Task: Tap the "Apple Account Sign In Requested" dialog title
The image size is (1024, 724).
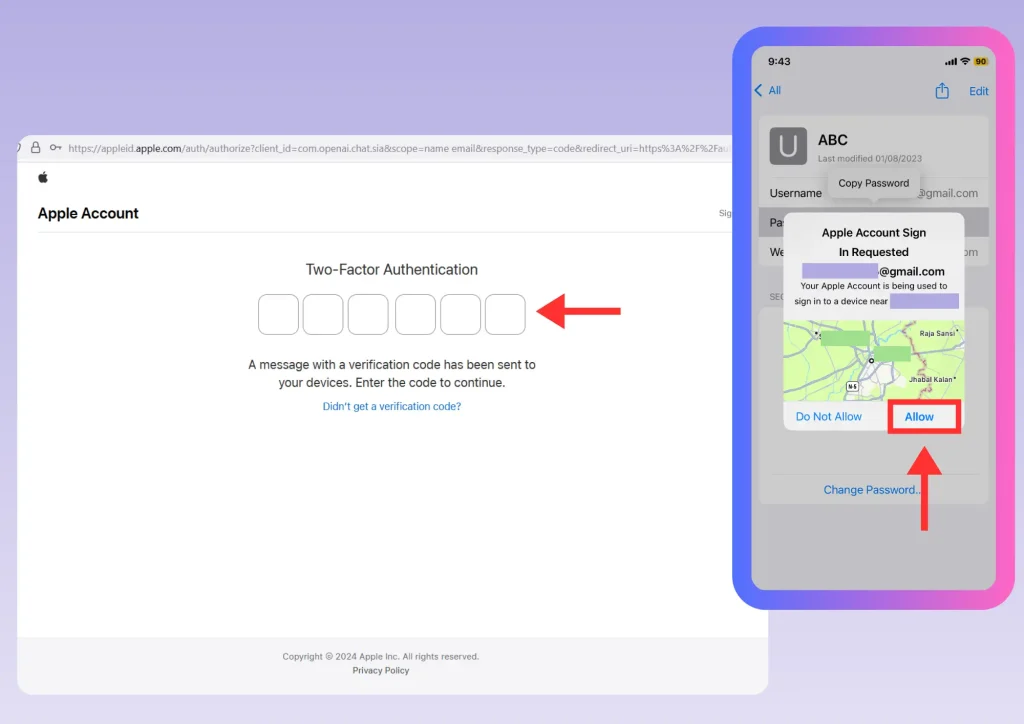Action: coord(874,242)
